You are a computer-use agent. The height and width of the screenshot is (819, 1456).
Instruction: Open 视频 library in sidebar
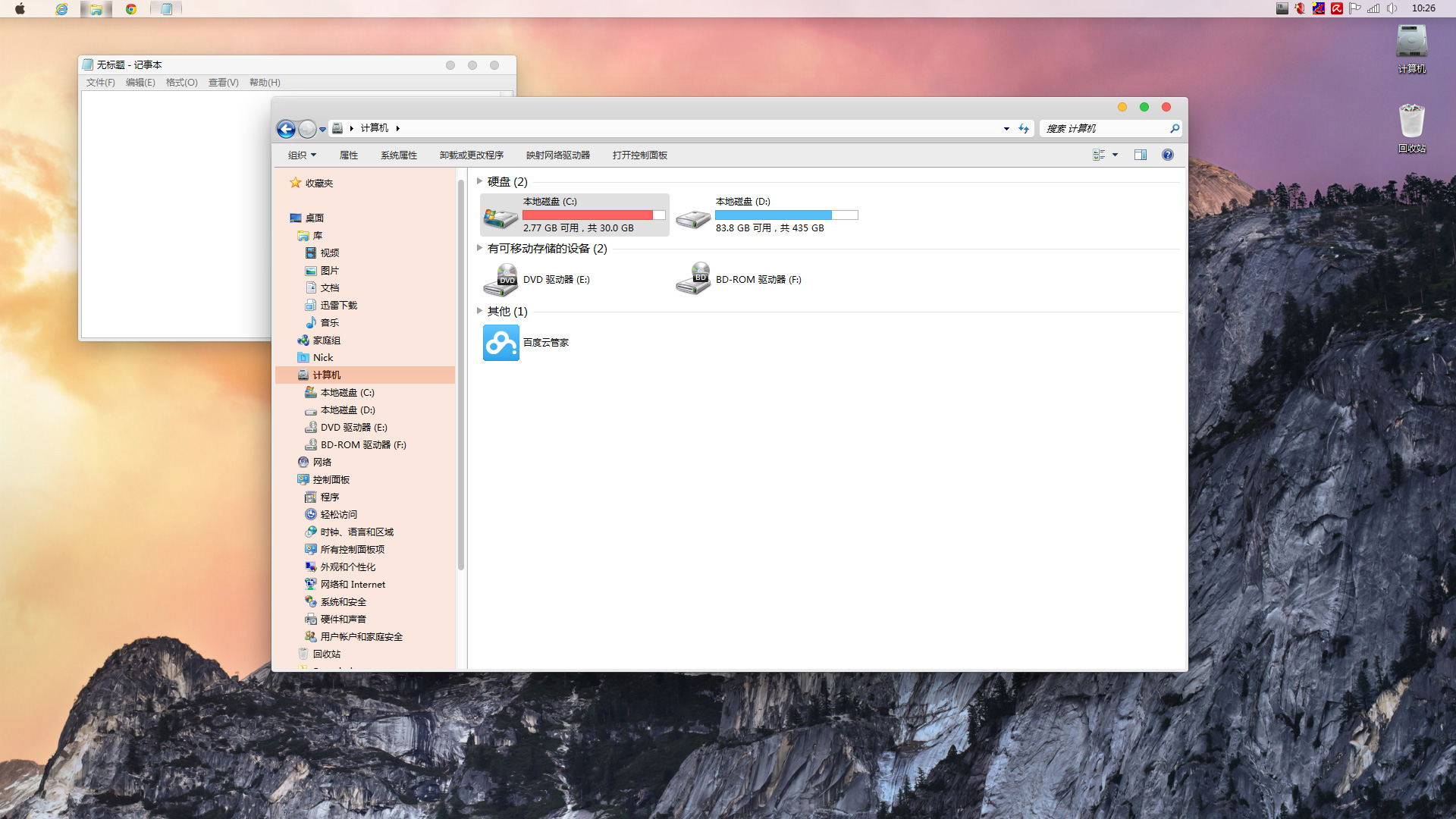[x=322, y=253]
